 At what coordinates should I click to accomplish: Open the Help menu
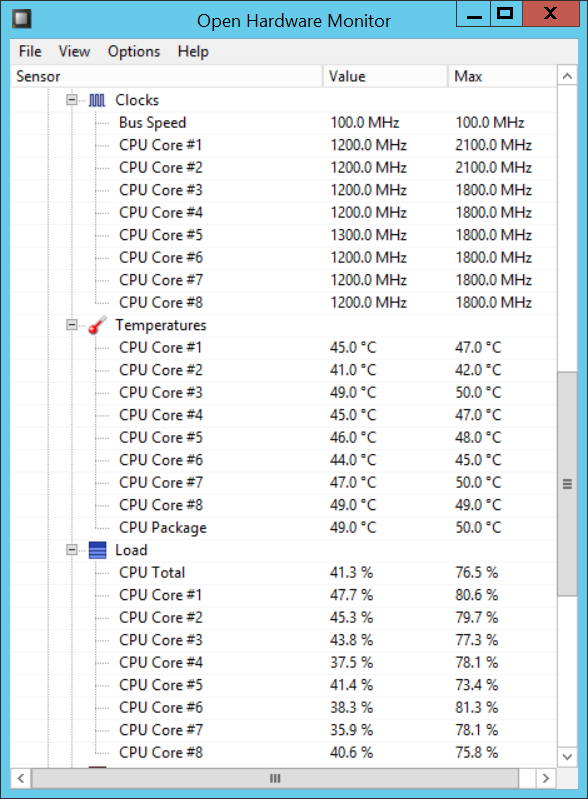click(193, 51)
